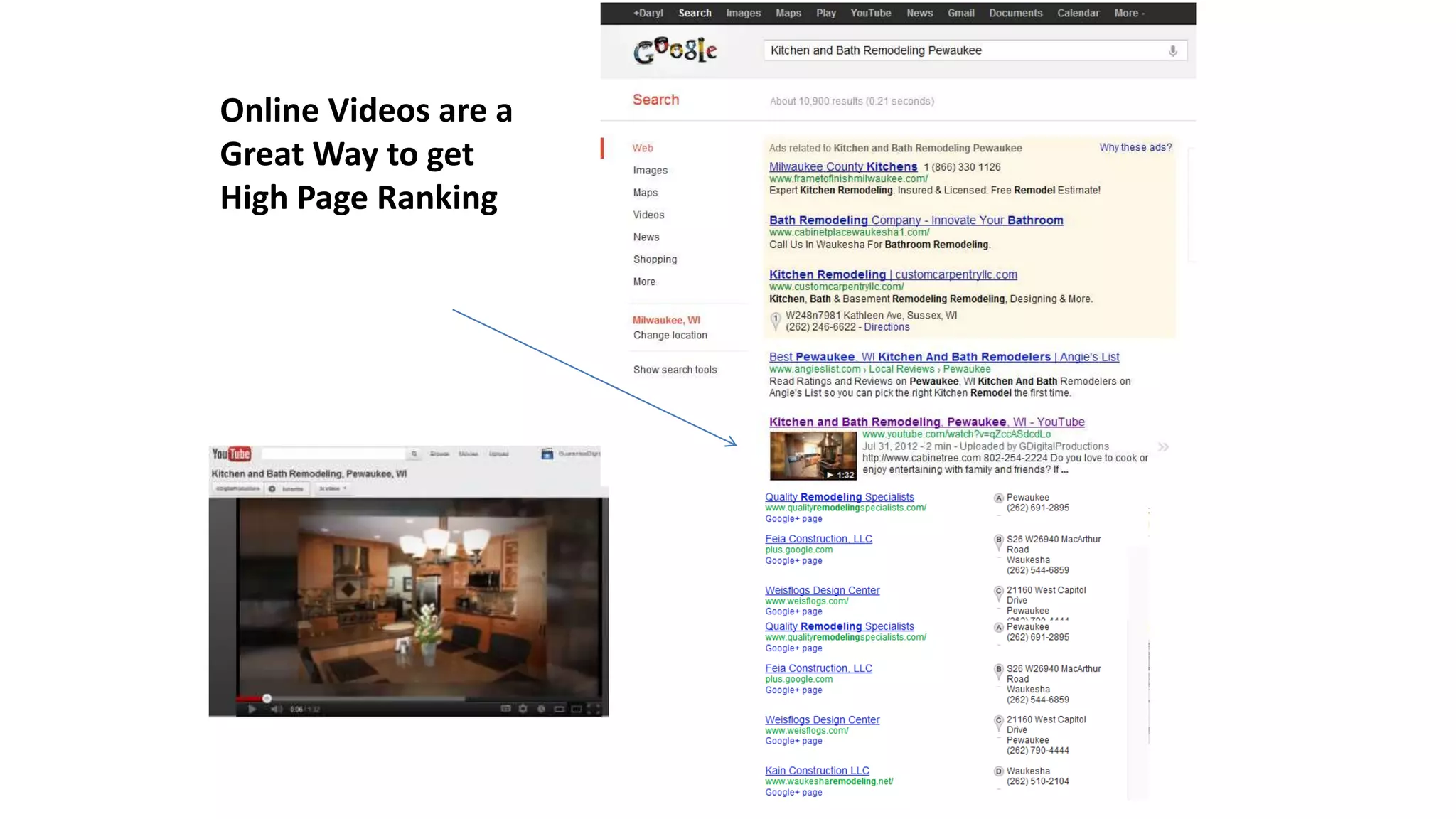Viewport: 1456px width, 819px height.
Task: Click Directions link in the ad
Action: tap(887, 327)
